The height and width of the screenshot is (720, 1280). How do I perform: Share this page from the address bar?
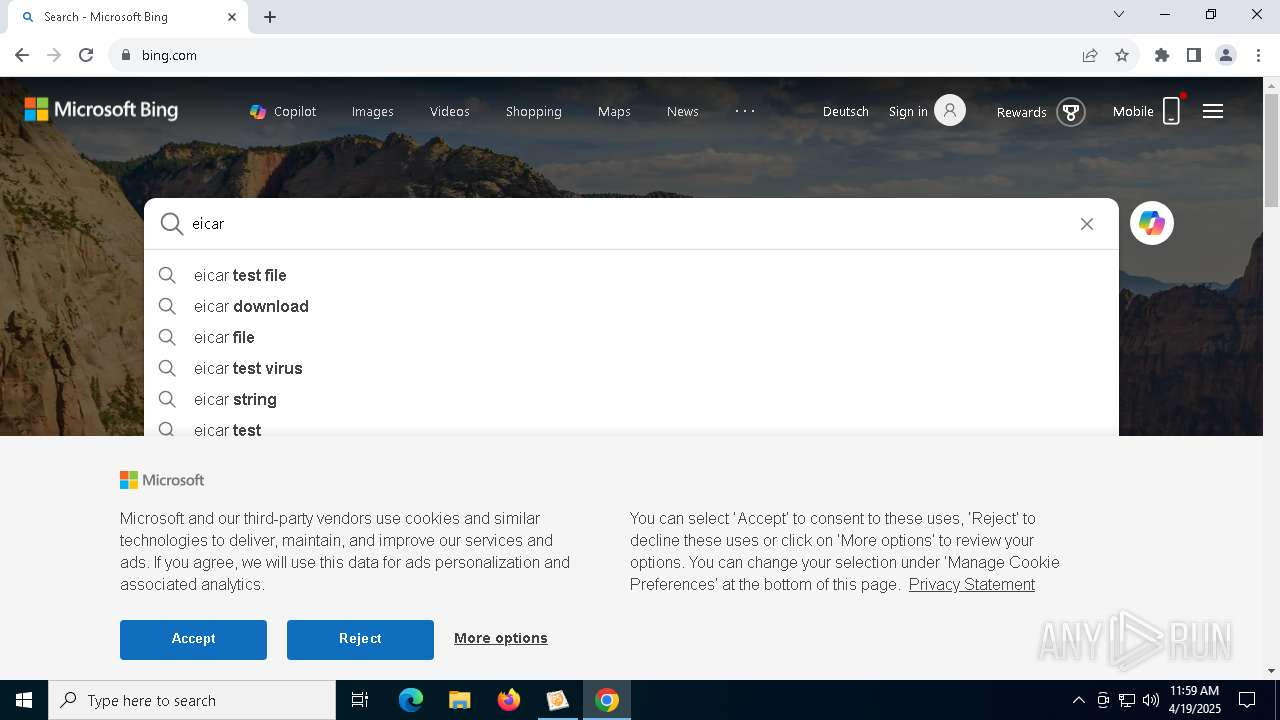pyautogui.click(x=1090, y=55)
